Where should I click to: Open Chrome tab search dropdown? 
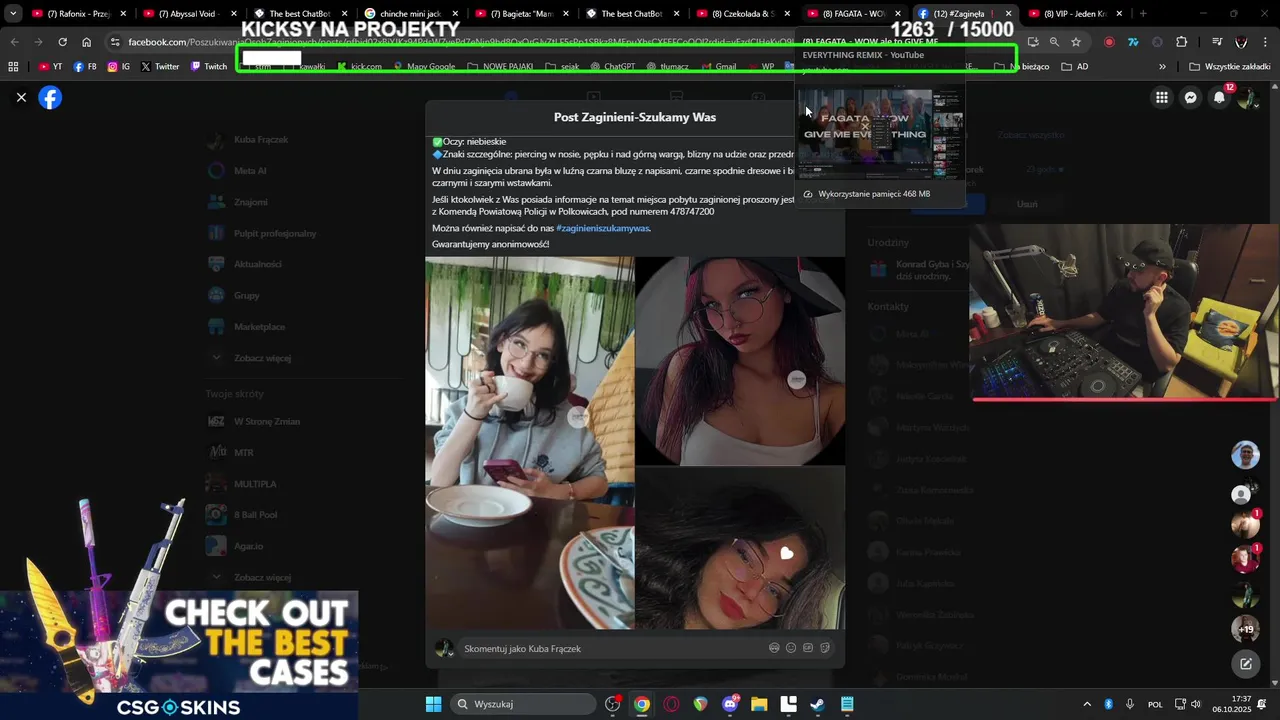click(13, 14)
